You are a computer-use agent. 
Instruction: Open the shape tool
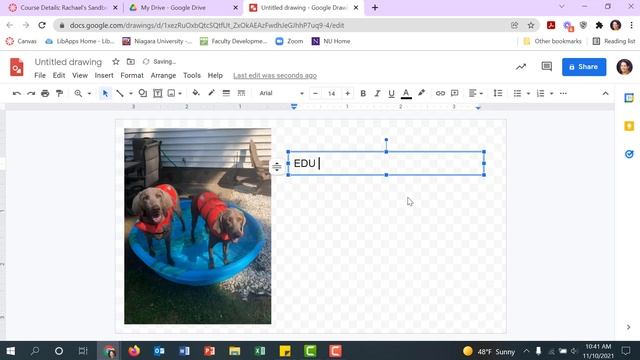tap(143, 93)
